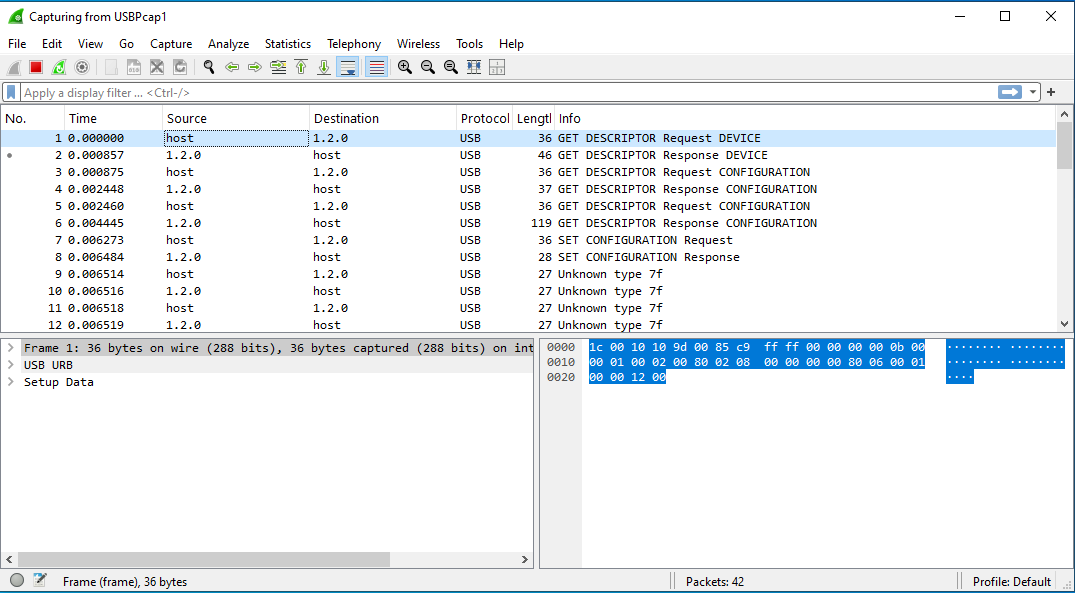
Task: Click the display filter bookmark icon
Action: 11,92
